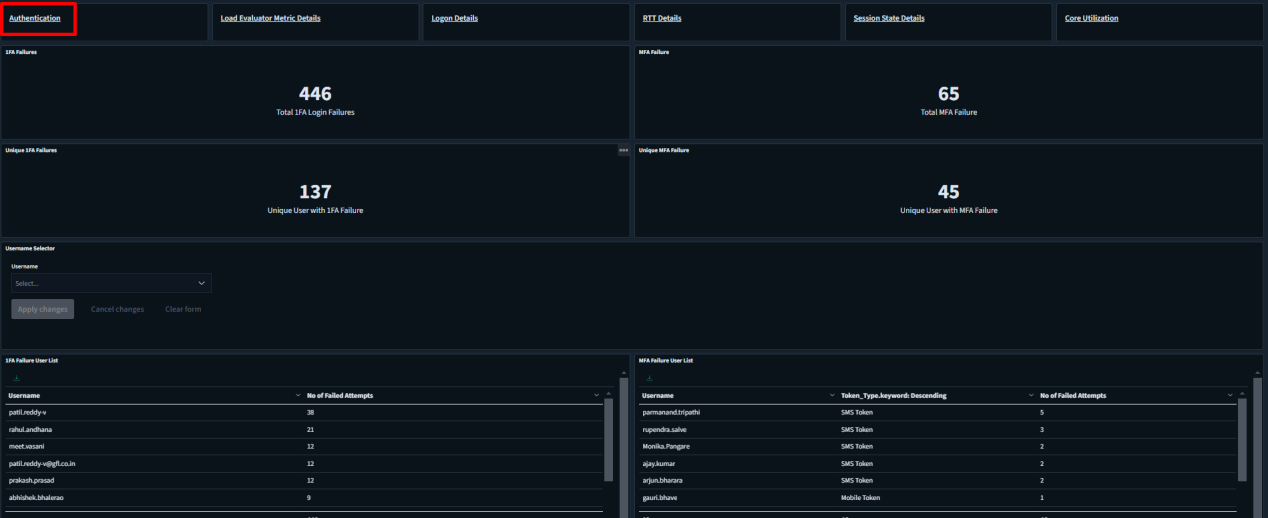Open the Authentication dashboard link
1268x518 pixels.
[35, 18]
